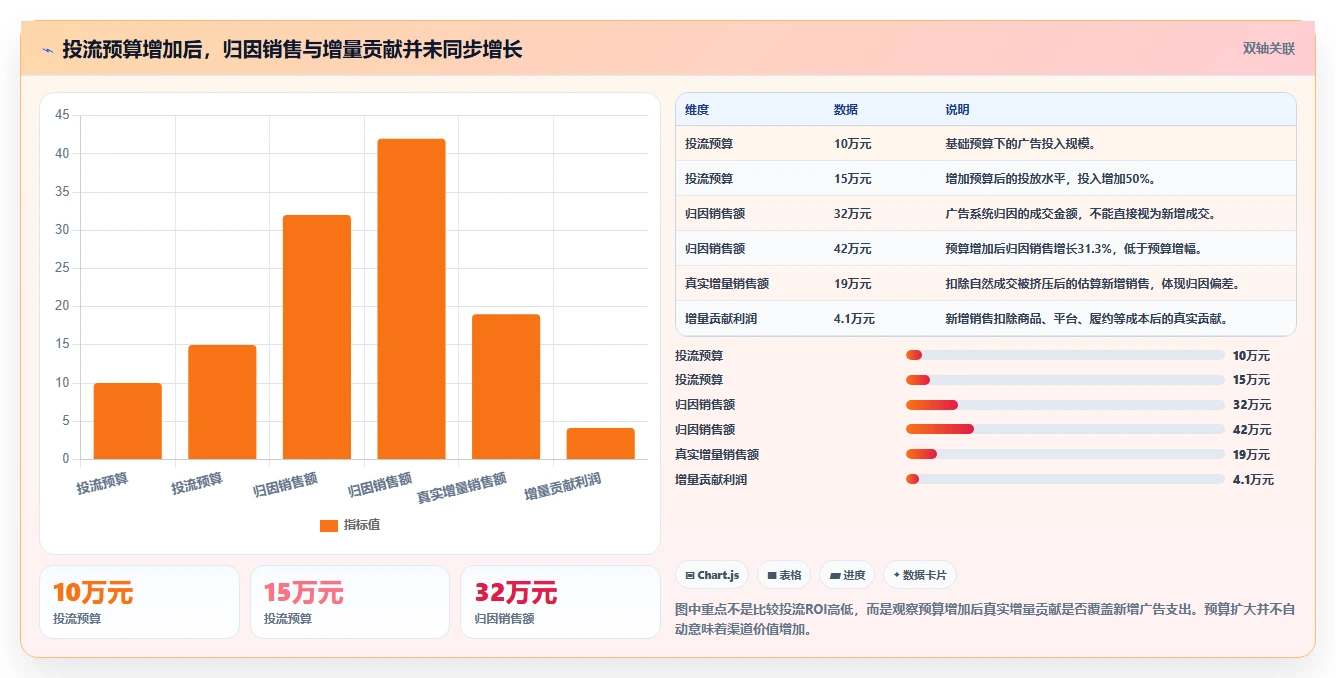Viewport: 1336px width, 678px height.
Task: Click the 表格 chip
Action: click(785, 575)
